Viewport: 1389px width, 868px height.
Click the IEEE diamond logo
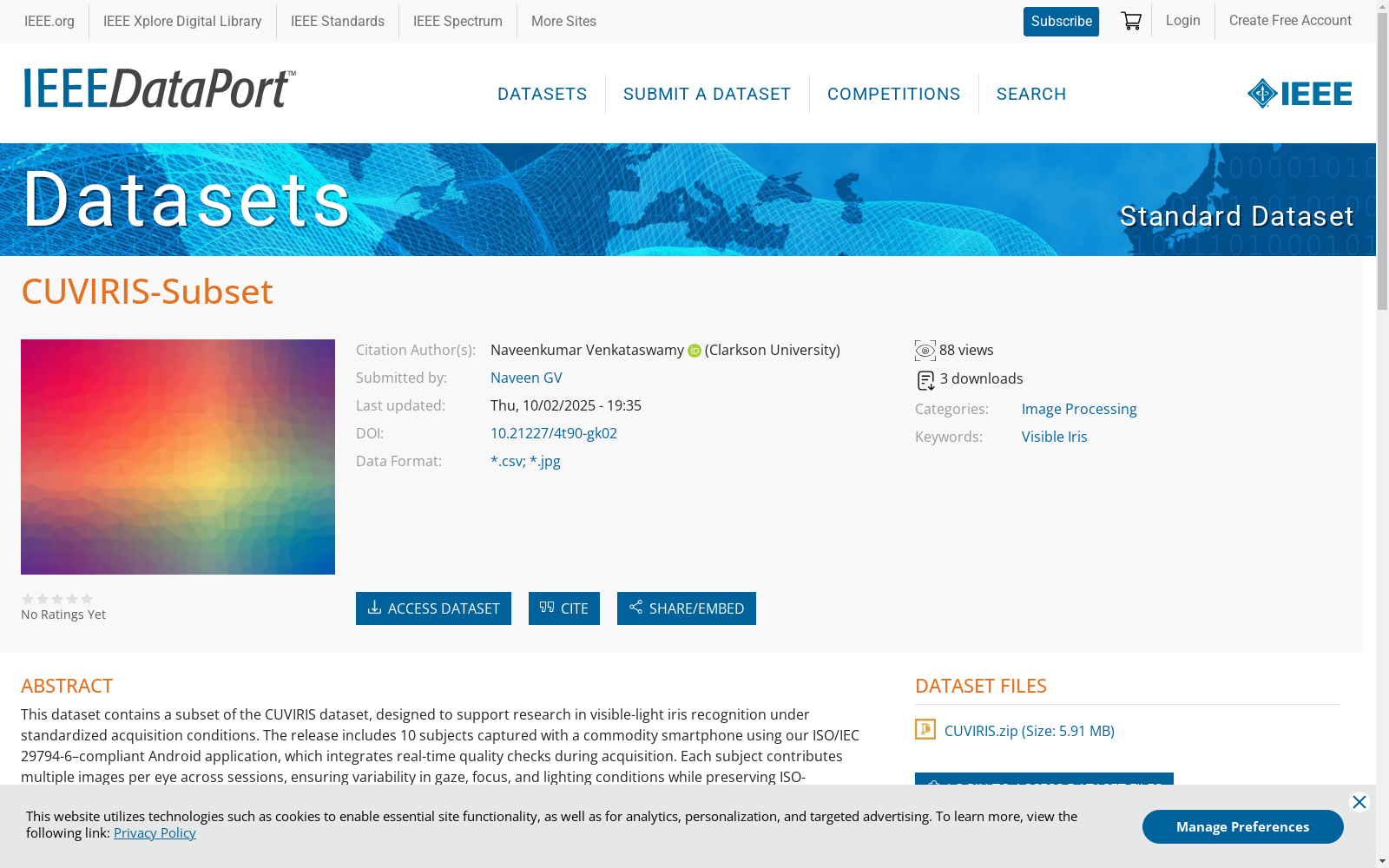point(1300,94)
